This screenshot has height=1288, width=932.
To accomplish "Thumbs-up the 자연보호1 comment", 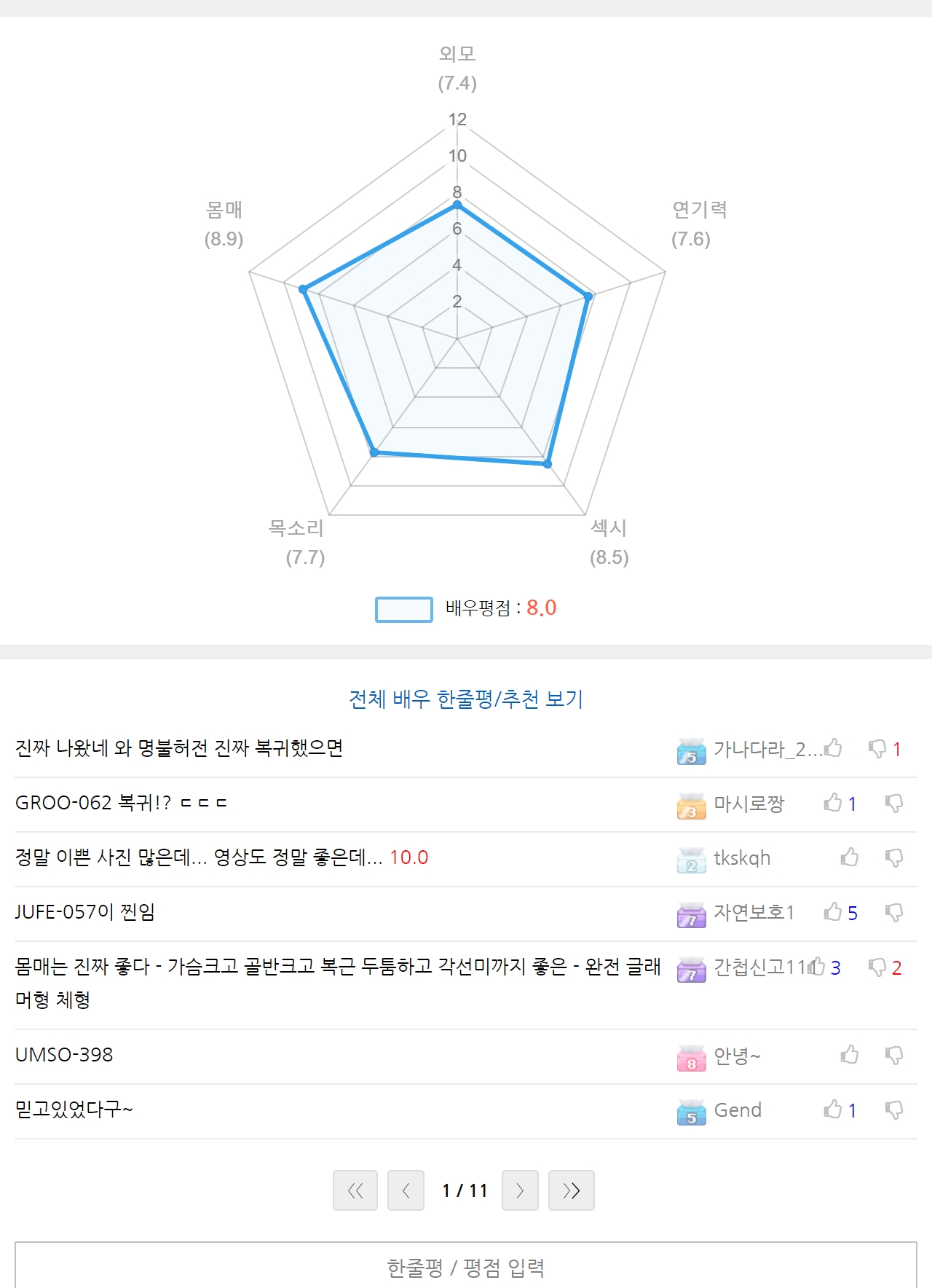I will [x=832, y=912].
